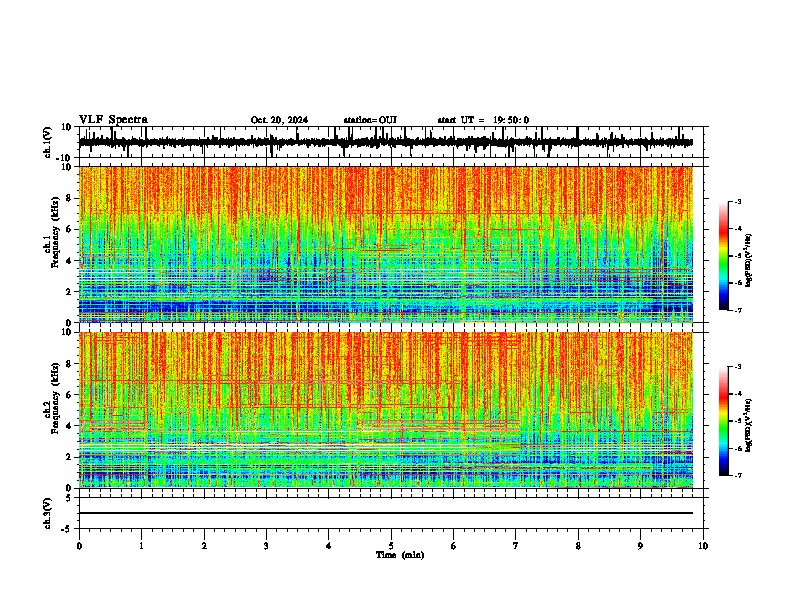792x612 pixels.
Task: Click the log(PSD) label beside the ch.2 colorbar
Action: (x=749, y=425)
